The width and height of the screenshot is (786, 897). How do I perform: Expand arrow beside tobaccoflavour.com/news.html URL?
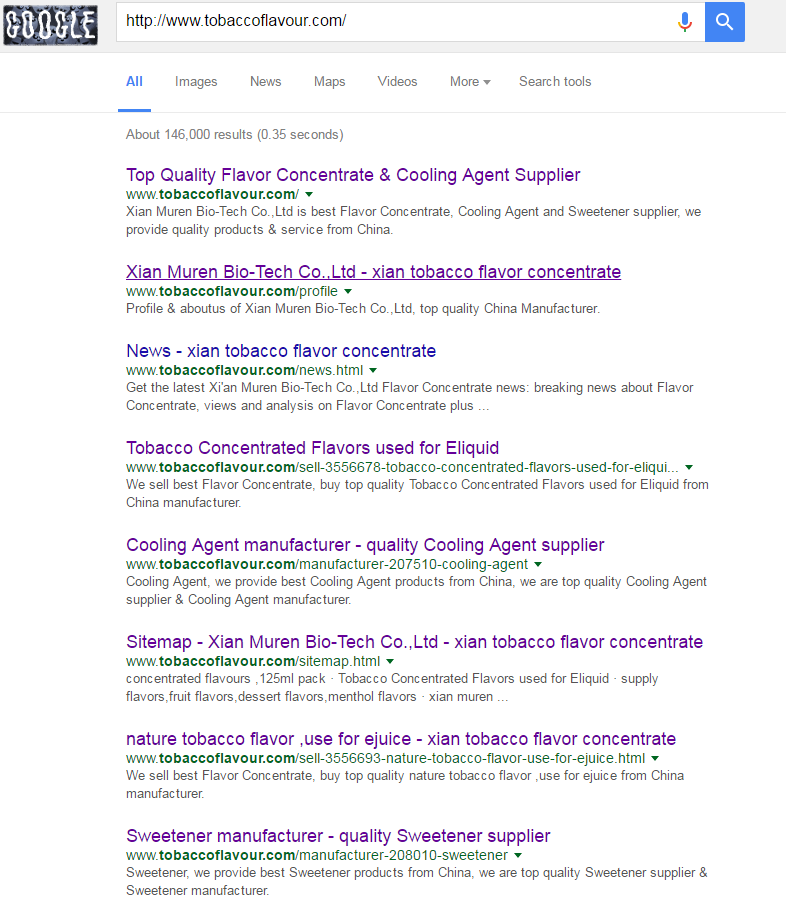[x=373, y=370]
